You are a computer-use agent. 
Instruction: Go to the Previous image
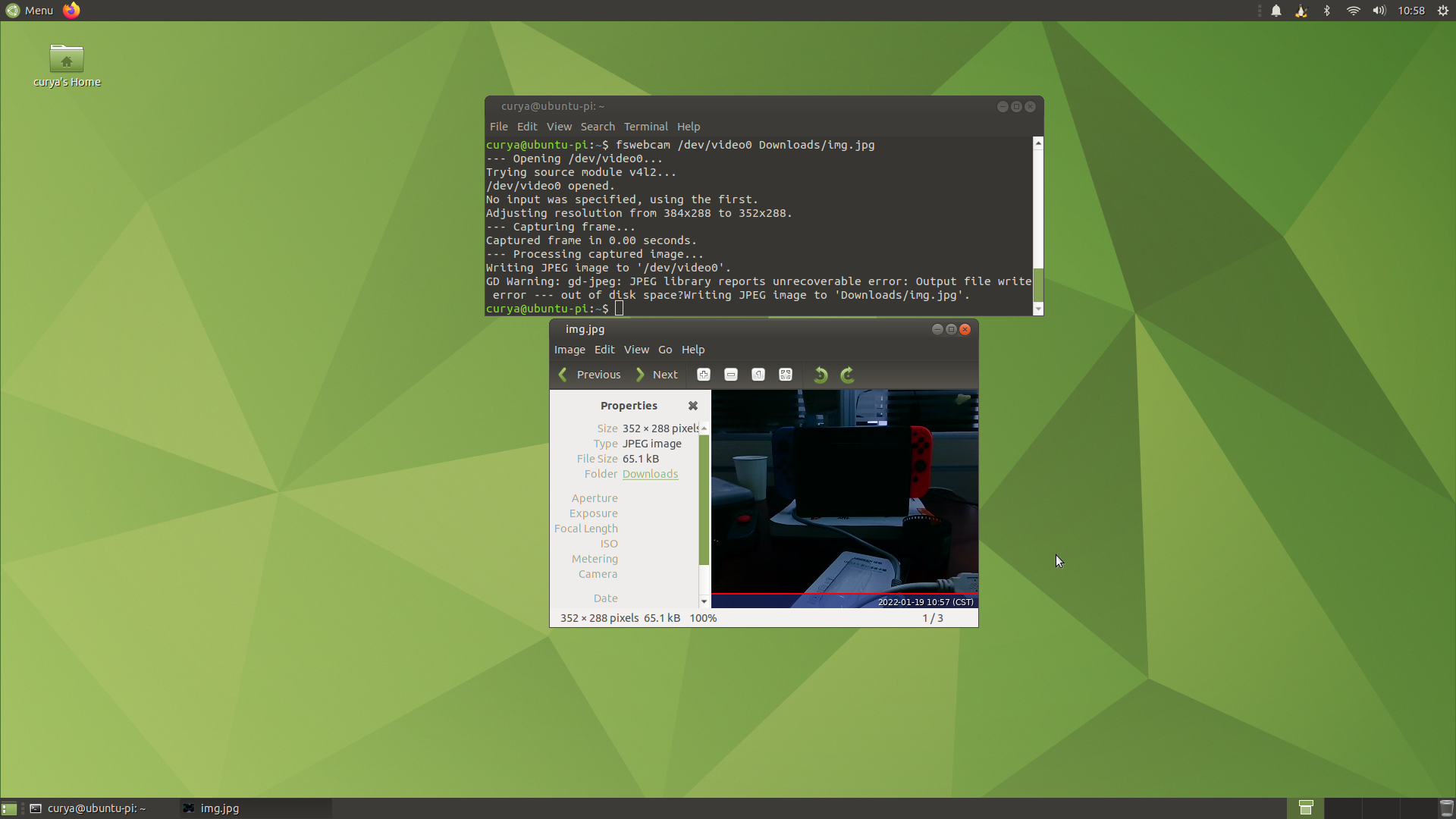coord(590,375)
